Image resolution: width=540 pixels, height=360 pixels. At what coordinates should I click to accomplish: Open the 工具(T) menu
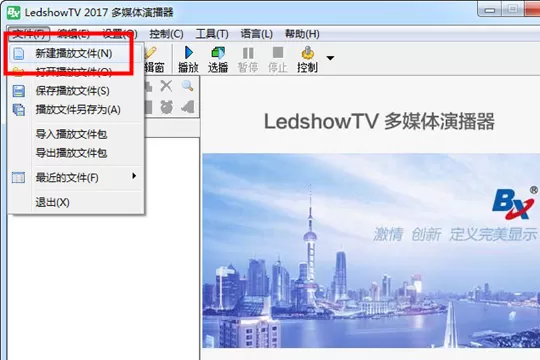coord(212,34)
